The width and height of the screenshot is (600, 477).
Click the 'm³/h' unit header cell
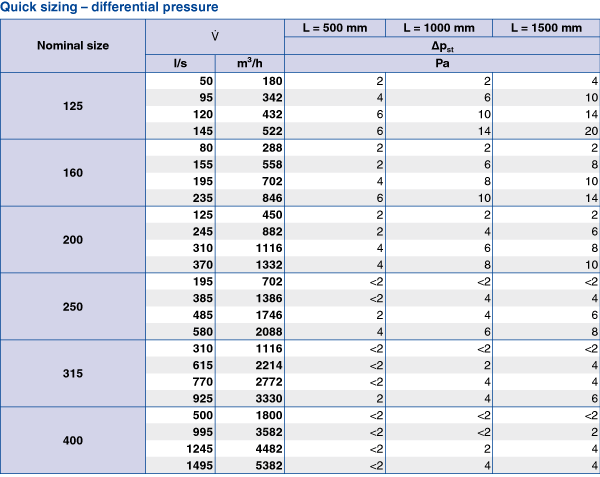click(x=250, y=64)
